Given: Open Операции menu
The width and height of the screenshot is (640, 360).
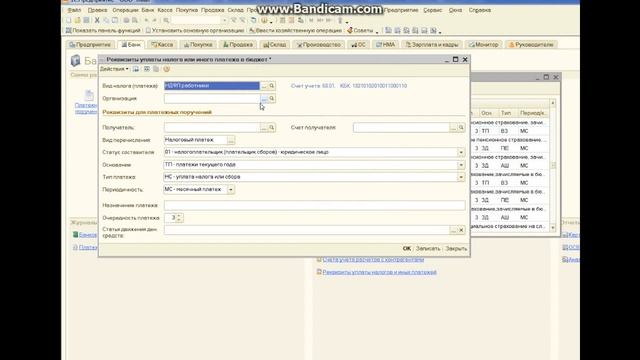Looking at the screenshot, I should tap(125, 10).
